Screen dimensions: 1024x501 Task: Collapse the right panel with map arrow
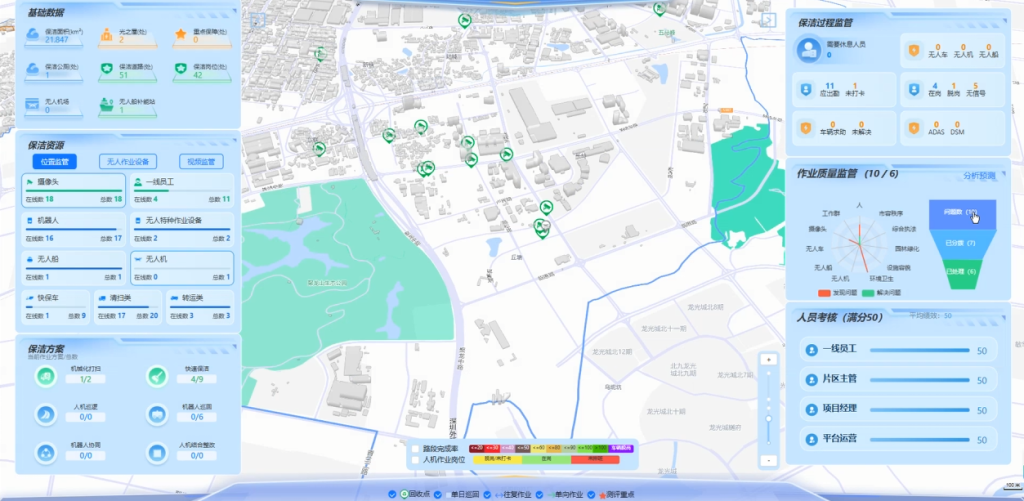tap(768, 19)
